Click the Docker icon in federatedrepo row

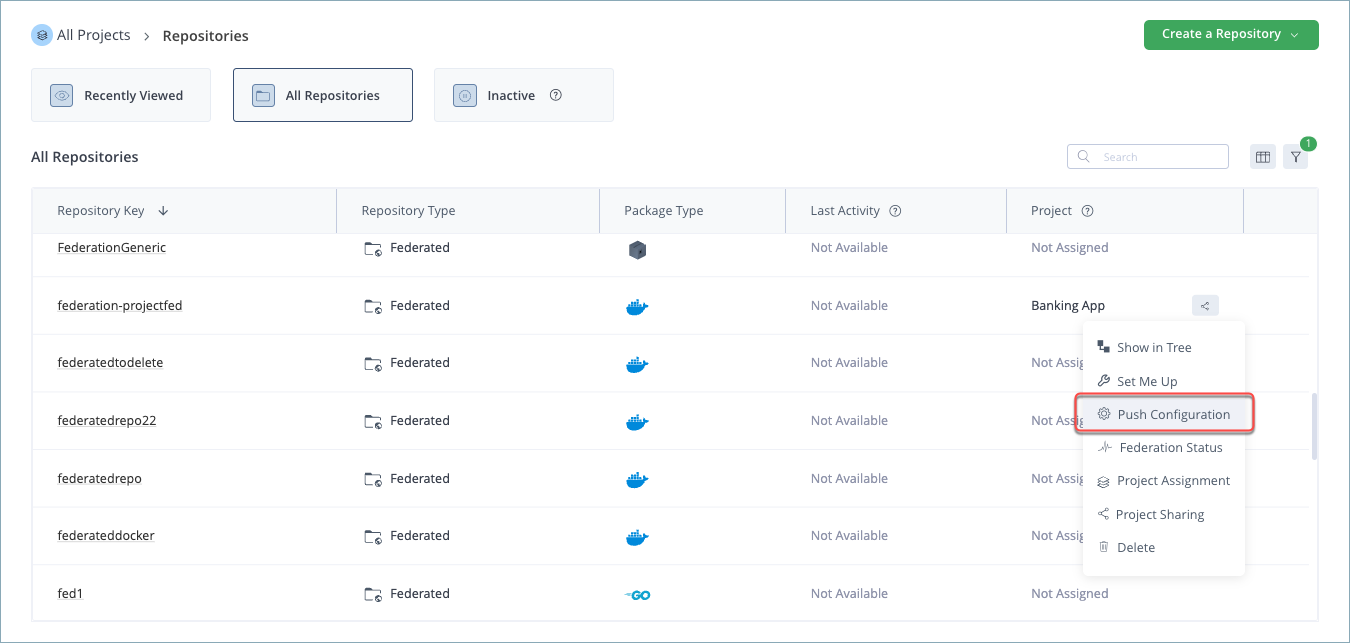point(636,480)
